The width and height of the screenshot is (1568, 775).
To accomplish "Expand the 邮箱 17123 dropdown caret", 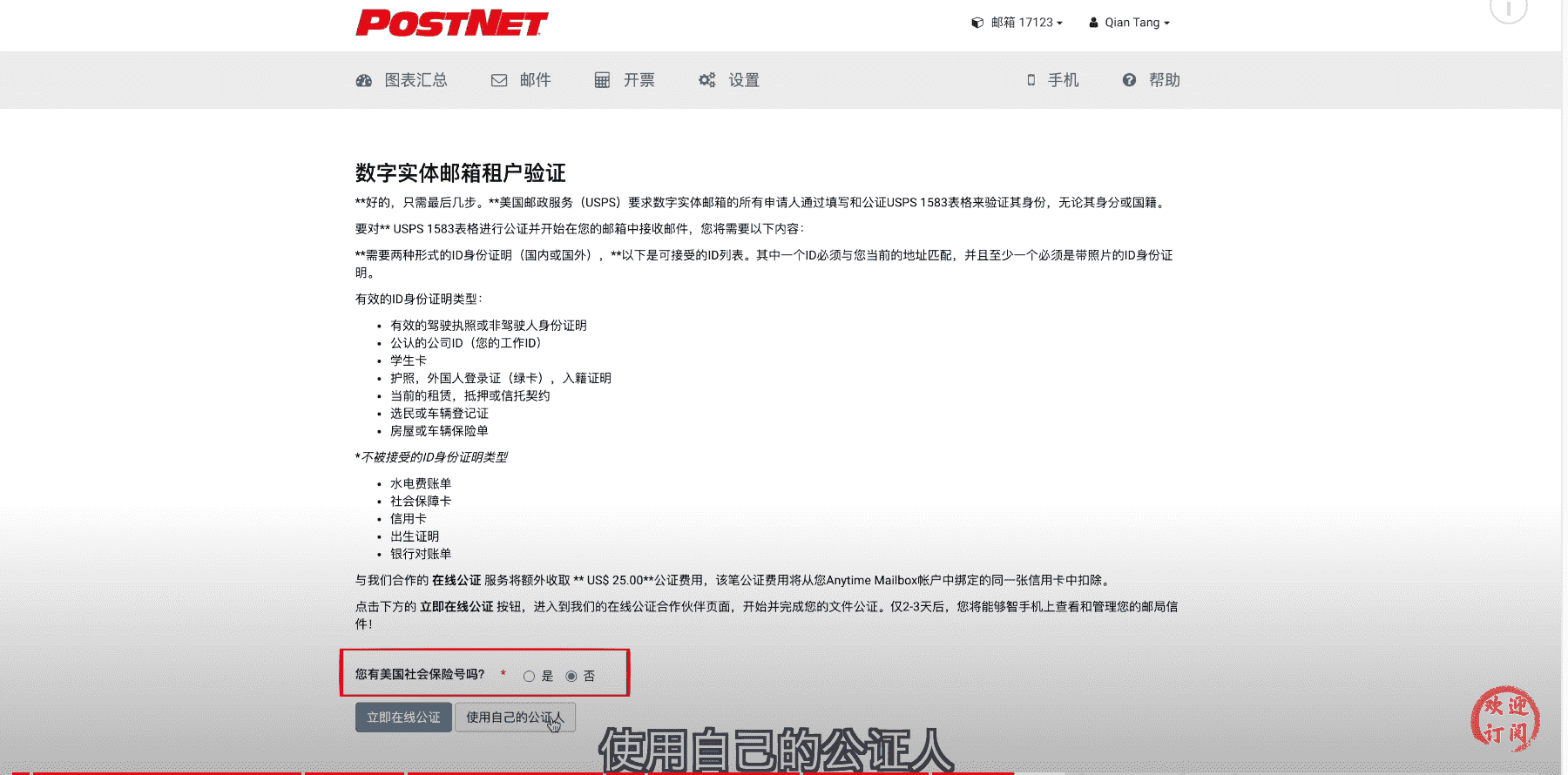I will pos(1059,24).
